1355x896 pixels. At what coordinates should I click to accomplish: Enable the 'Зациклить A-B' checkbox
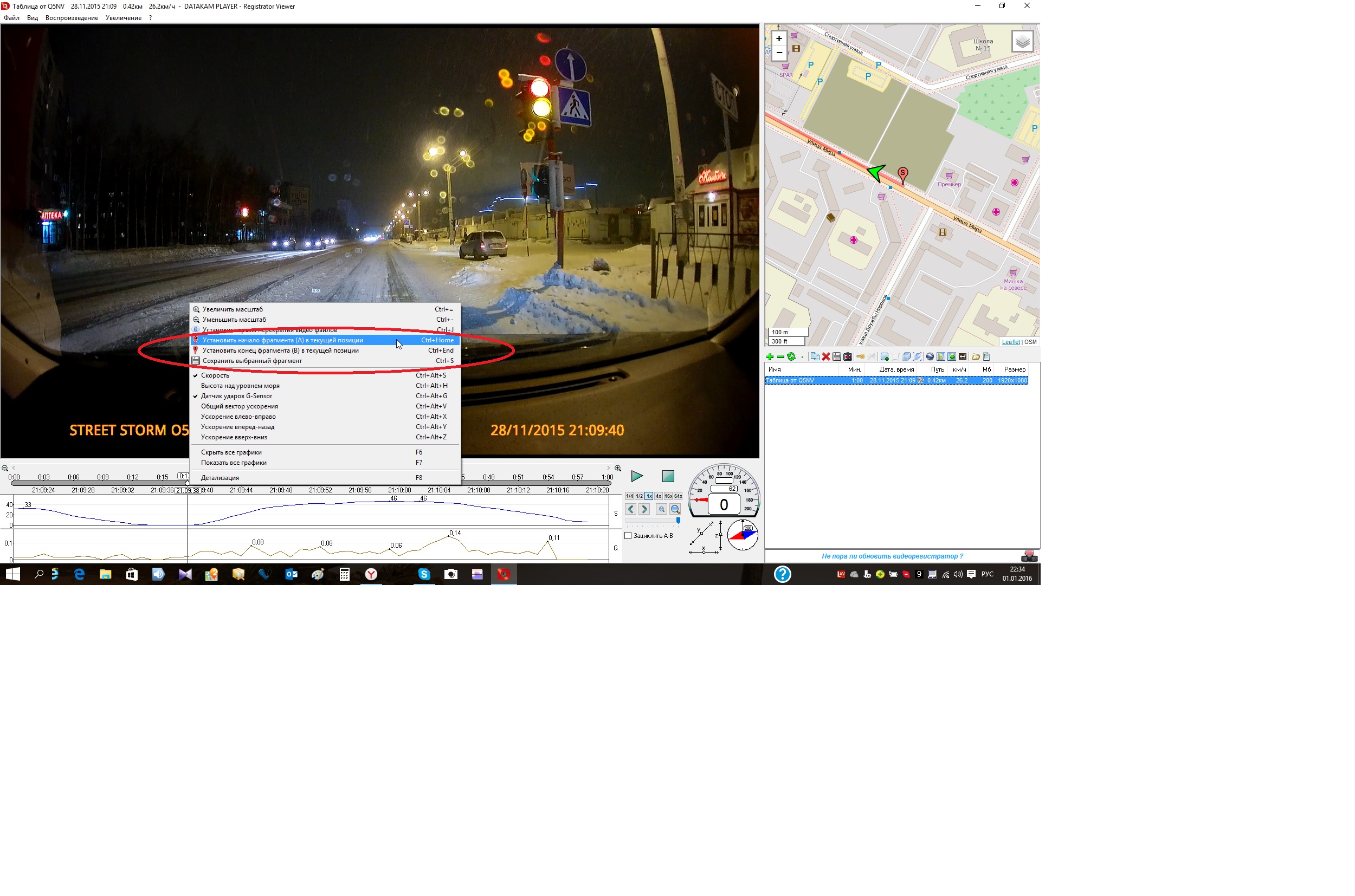coord(628,535)
